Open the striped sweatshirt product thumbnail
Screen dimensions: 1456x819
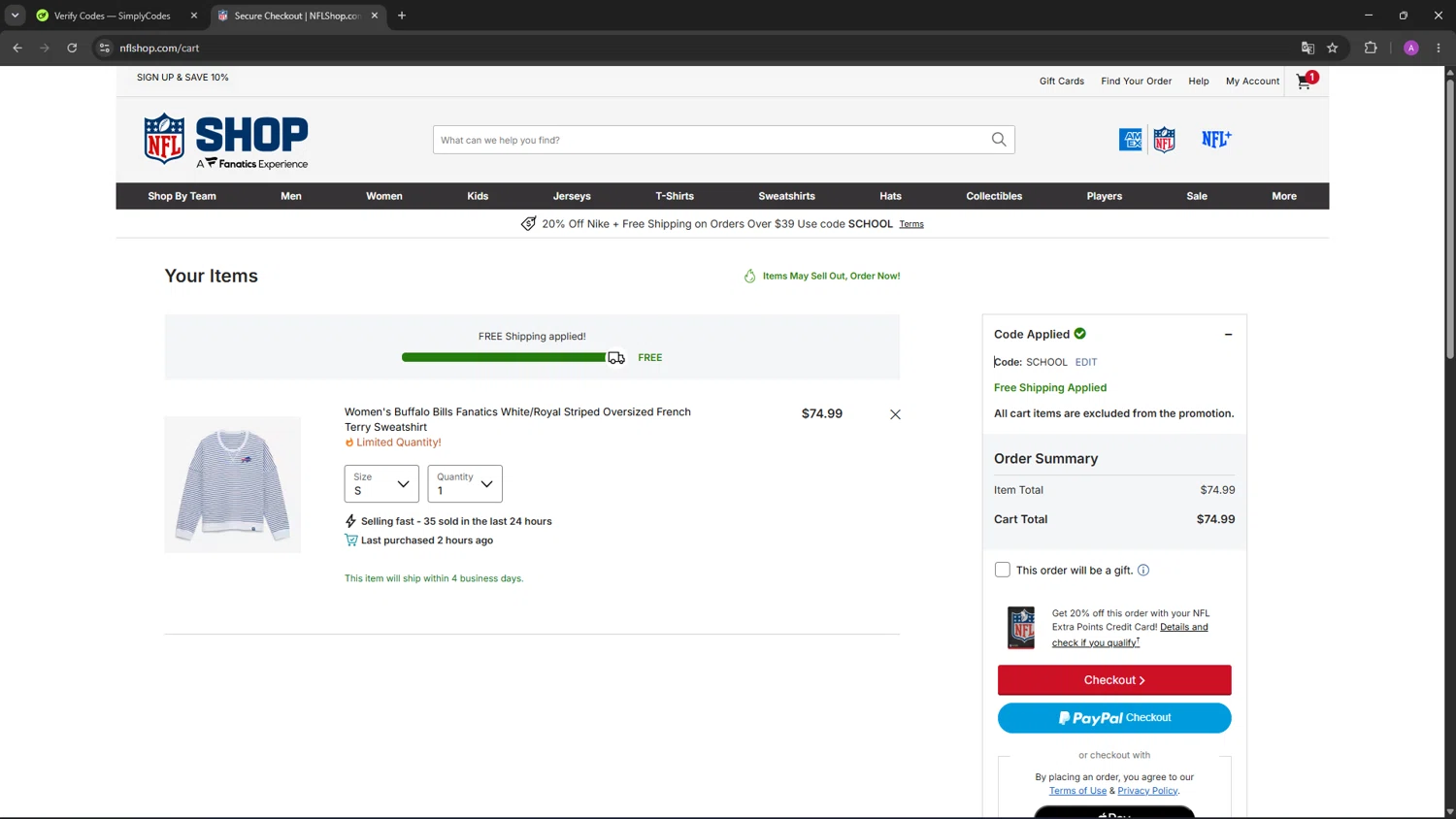pos(232,484)
